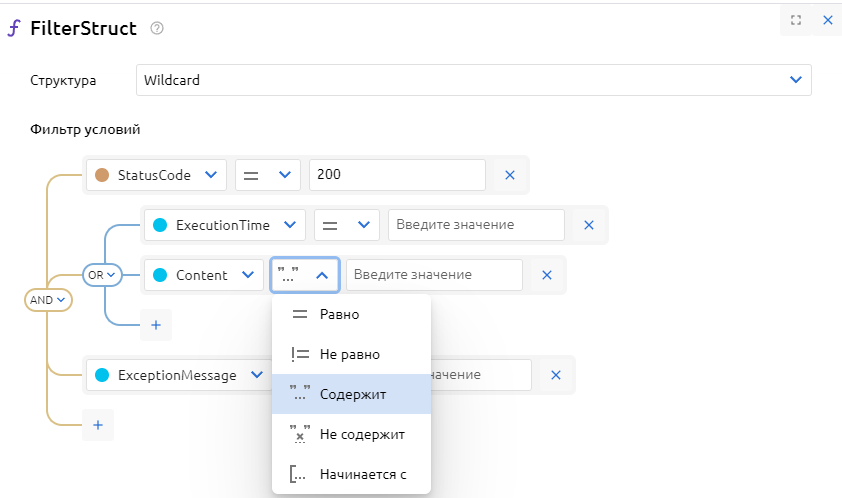The width and height of the screenshot is (842, 498).
Task: Click the ExecutionTime value input field
Action: click(476, 225)
